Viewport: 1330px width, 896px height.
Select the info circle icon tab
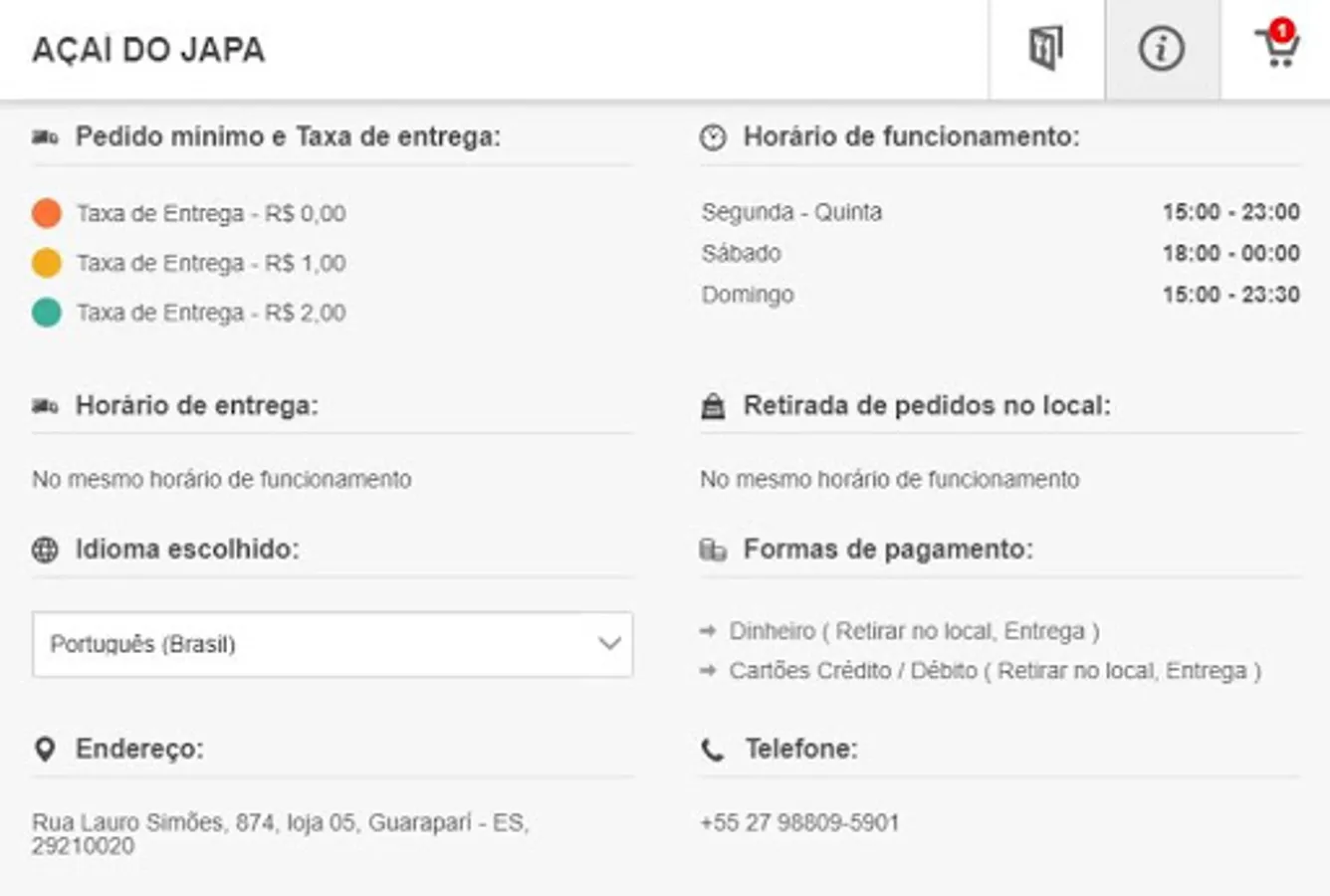coord(1161,49)
